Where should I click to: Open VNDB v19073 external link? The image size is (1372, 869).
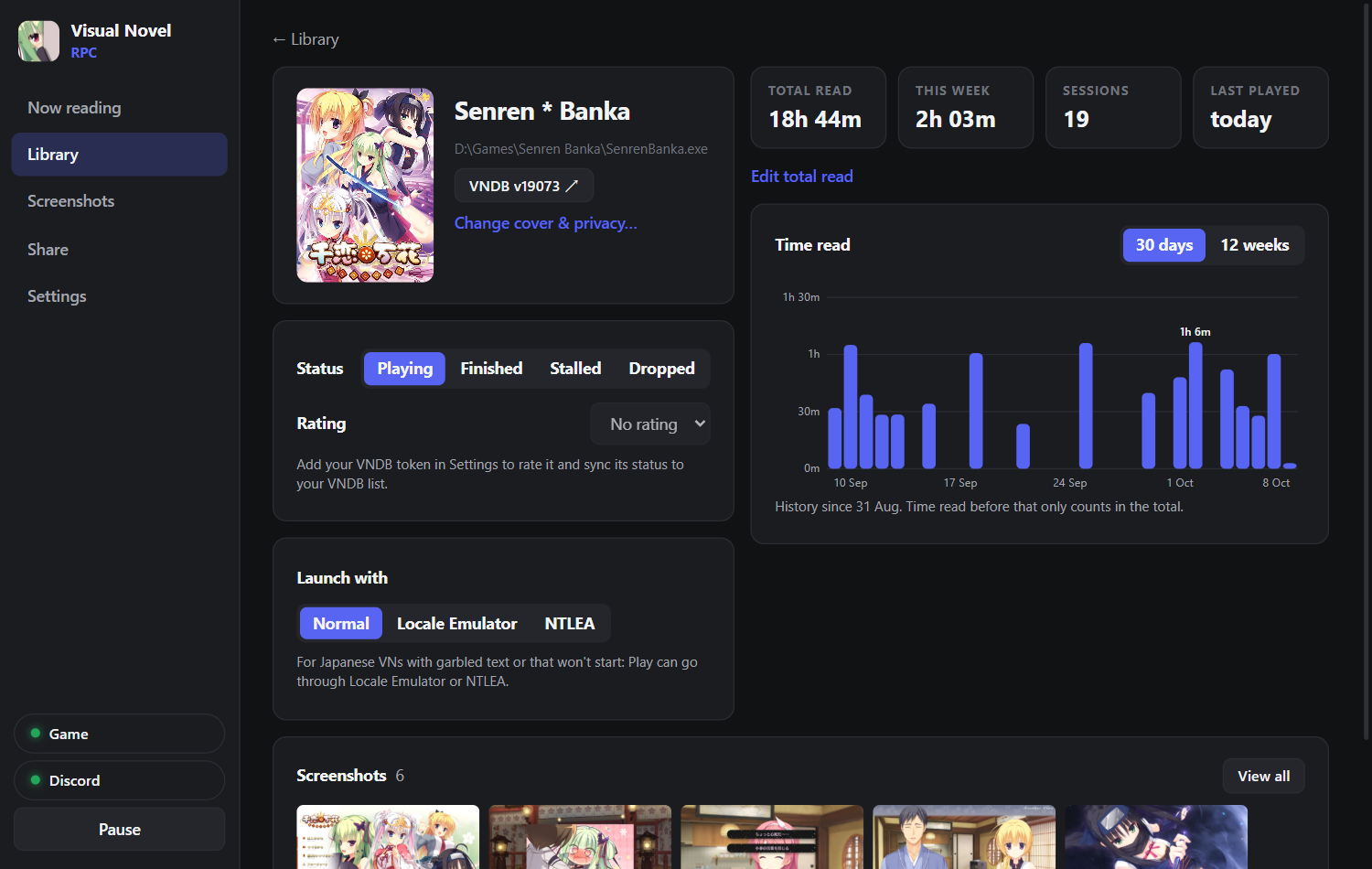(x=524, y=186)
